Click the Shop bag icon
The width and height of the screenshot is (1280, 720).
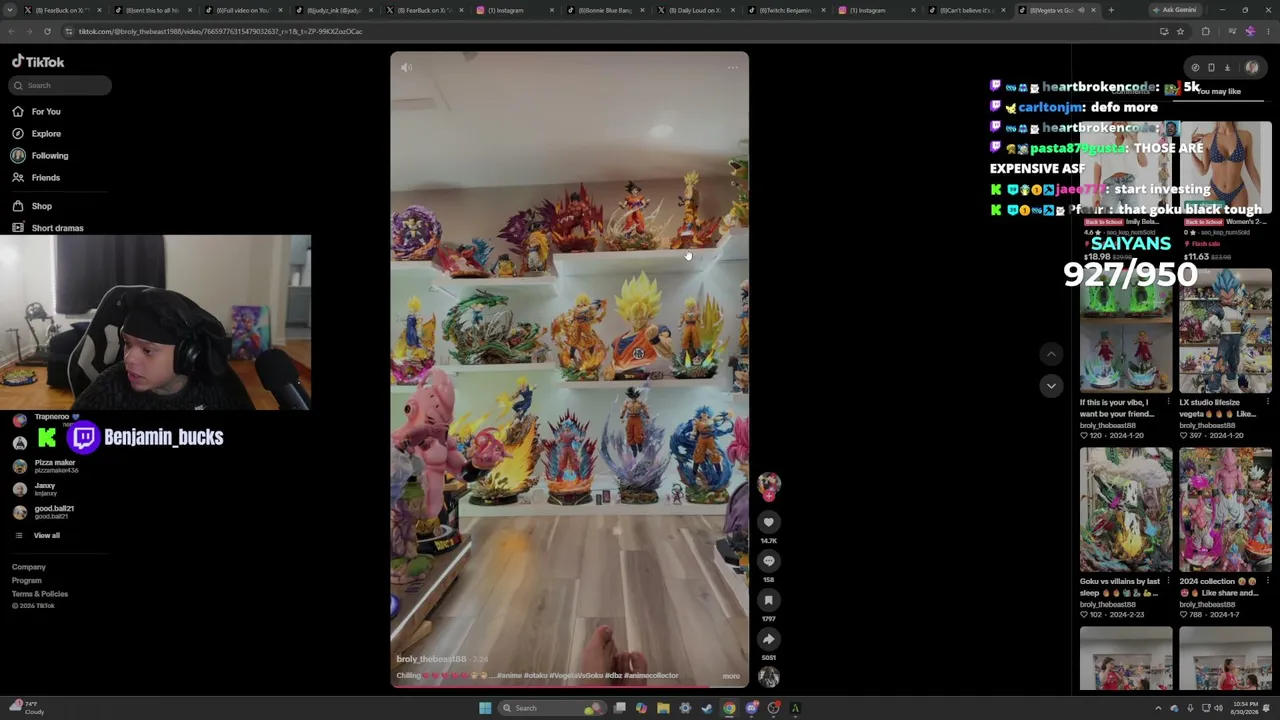click(18, 206)
